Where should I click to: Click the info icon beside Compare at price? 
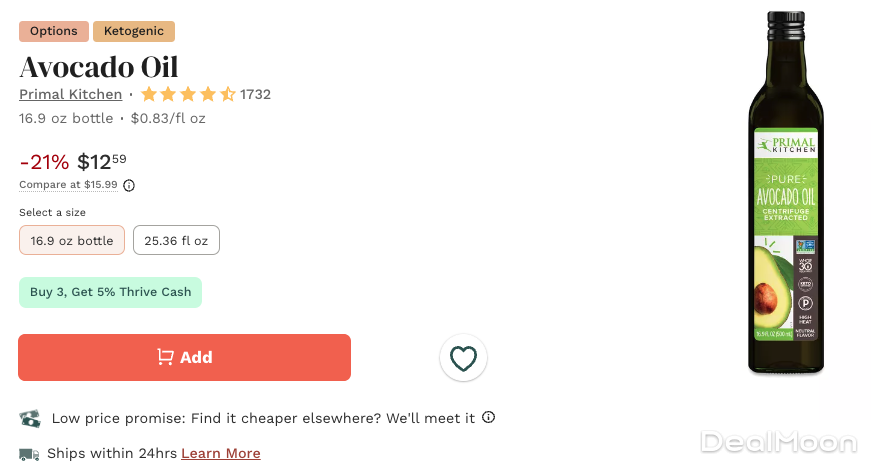coord(129,185)
